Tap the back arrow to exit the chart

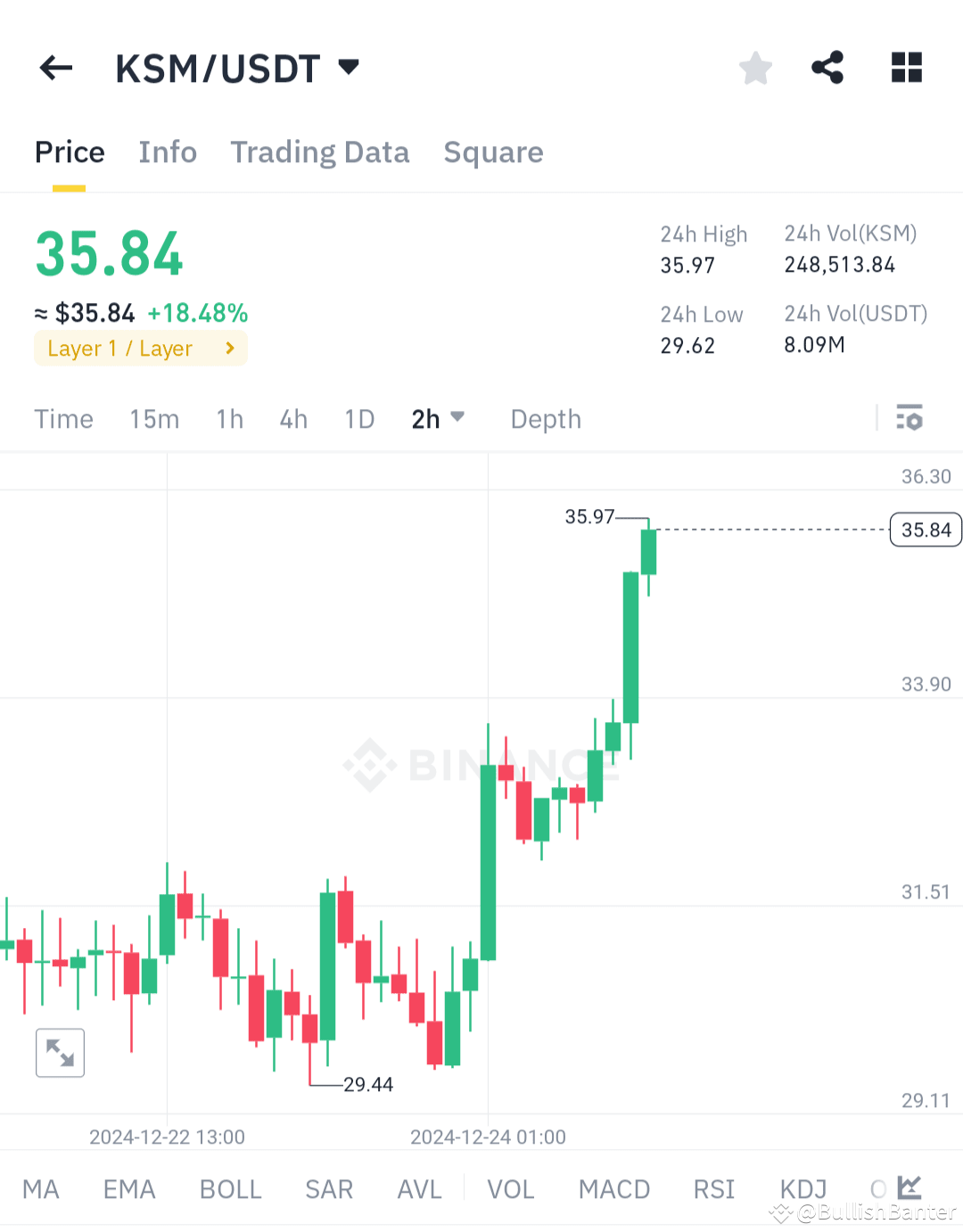pos(55,68)
